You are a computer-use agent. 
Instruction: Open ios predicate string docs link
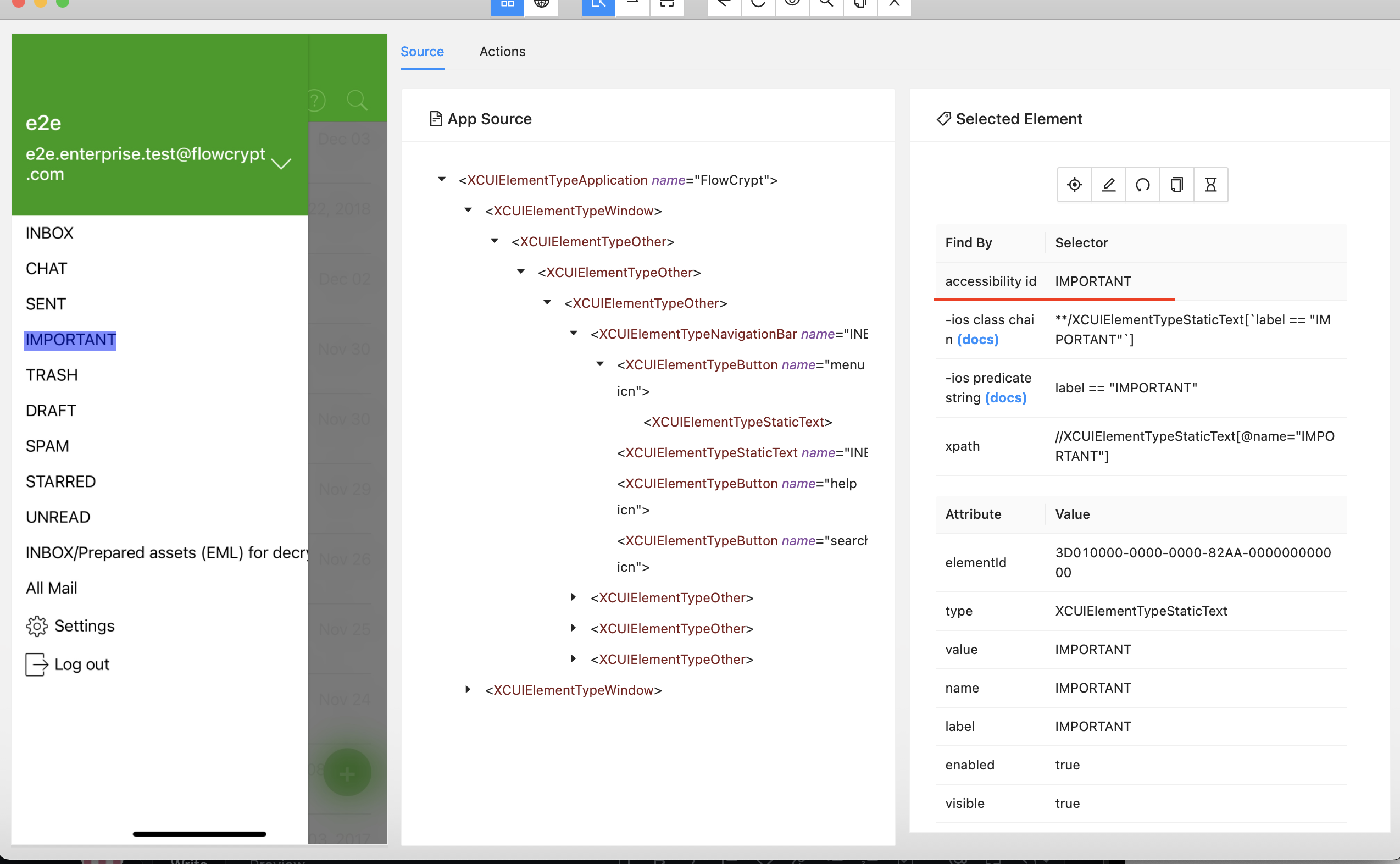tap(1006, 398)
